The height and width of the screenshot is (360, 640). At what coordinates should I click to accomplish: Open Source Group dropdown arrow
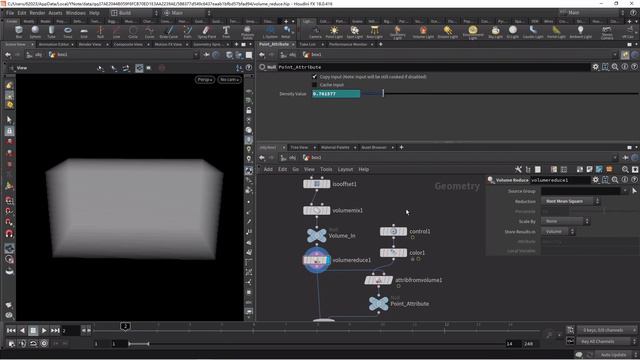(x=625, y=191)
